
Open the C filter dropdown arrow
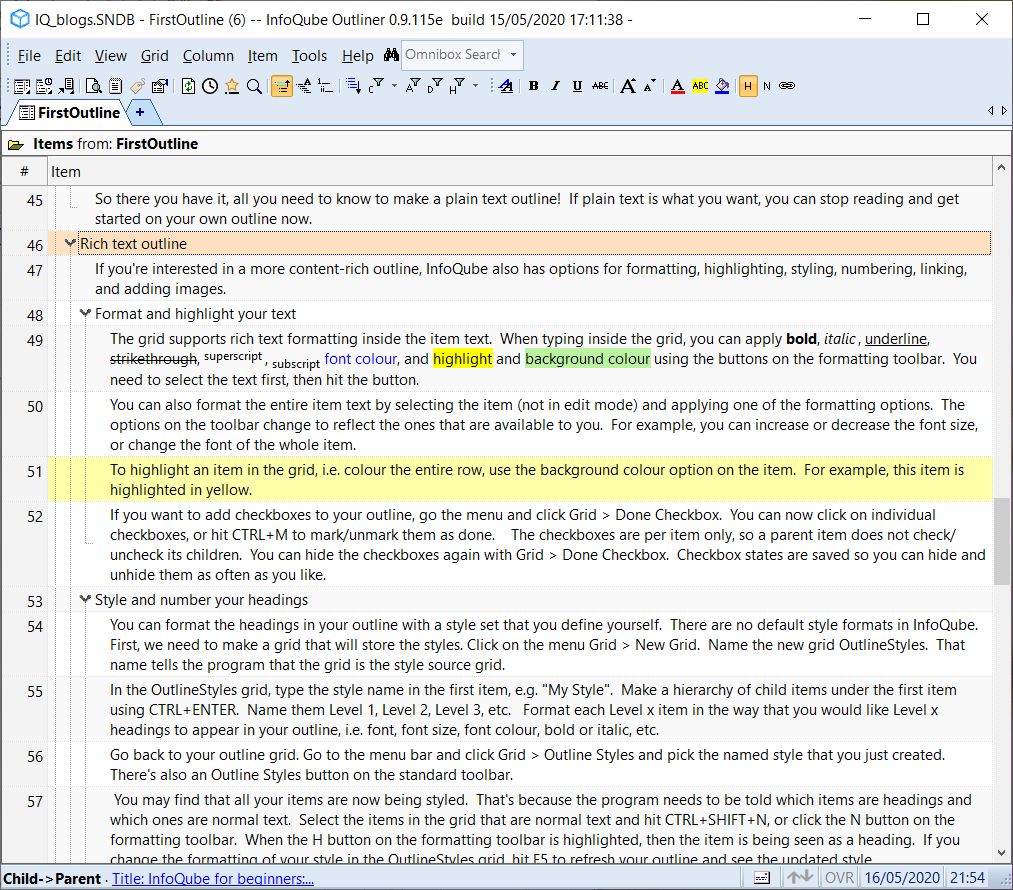pyautogui.click(x=394, y=85)
